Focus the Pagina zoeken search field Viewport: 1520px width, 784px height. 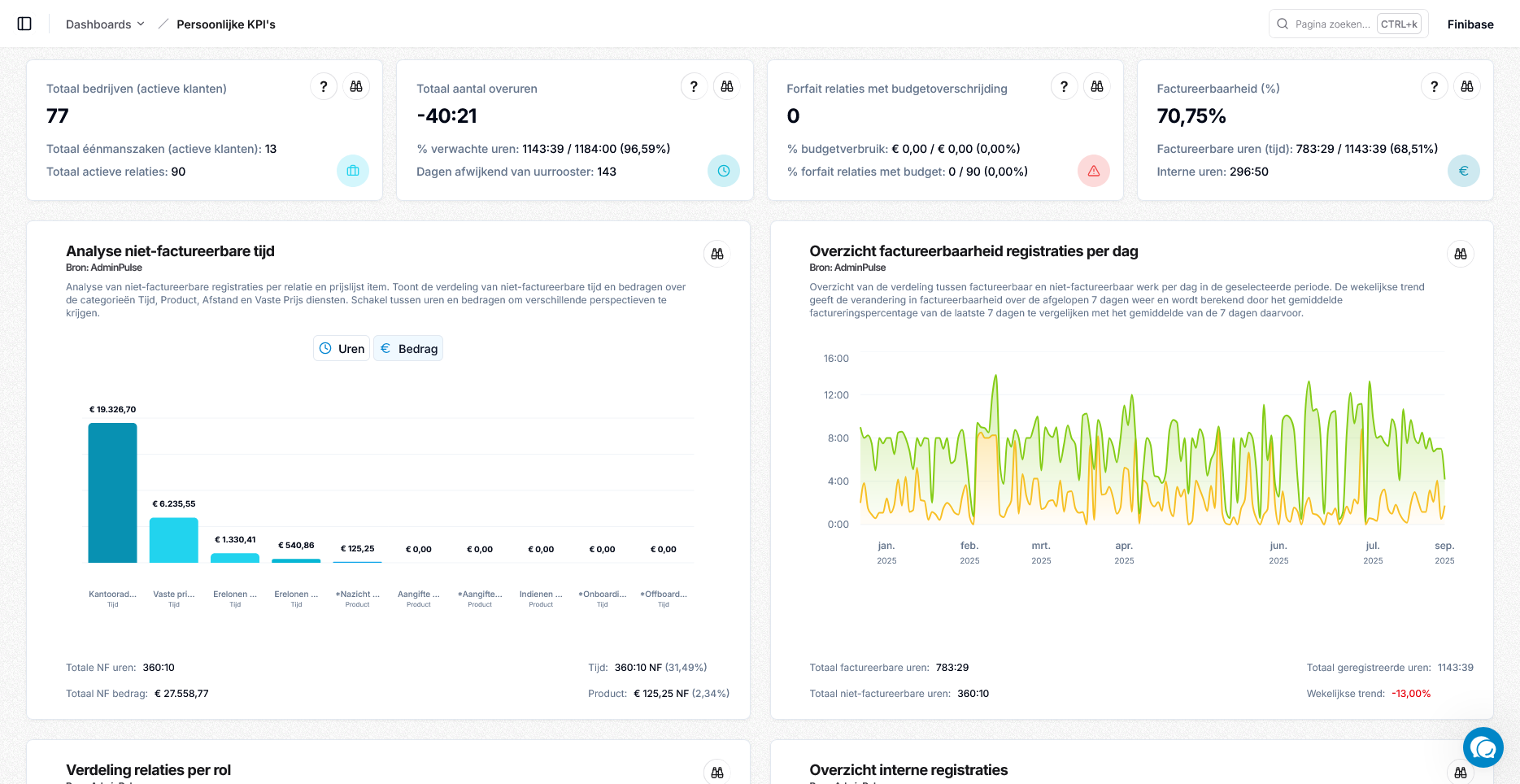coord(1331,24)
